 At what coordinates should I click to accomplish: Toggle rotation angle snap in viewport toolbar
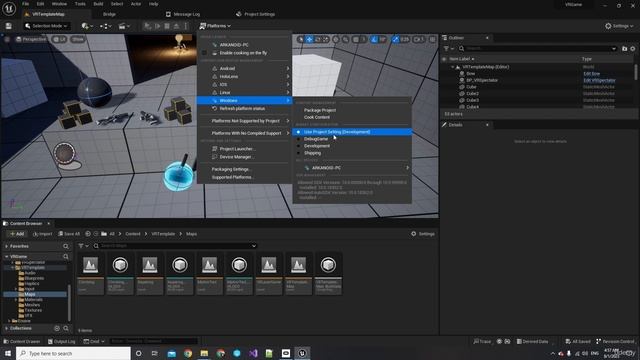(373, 39)
